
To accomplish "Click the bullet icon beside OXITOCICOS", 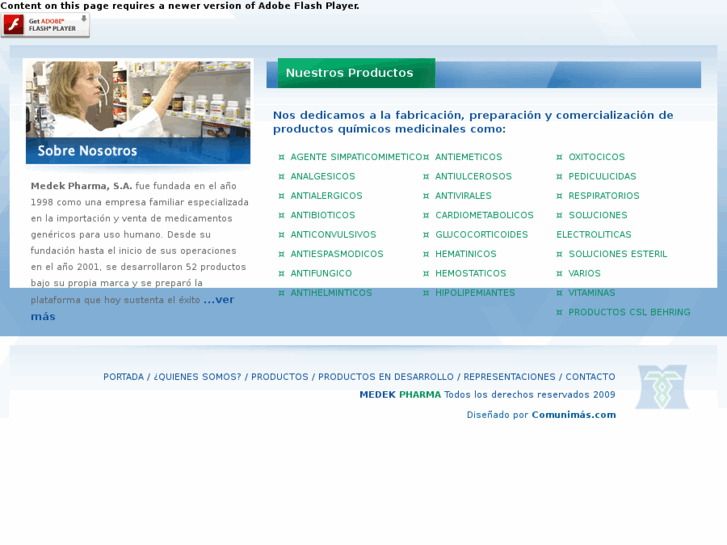I will (x=560, y=157).
